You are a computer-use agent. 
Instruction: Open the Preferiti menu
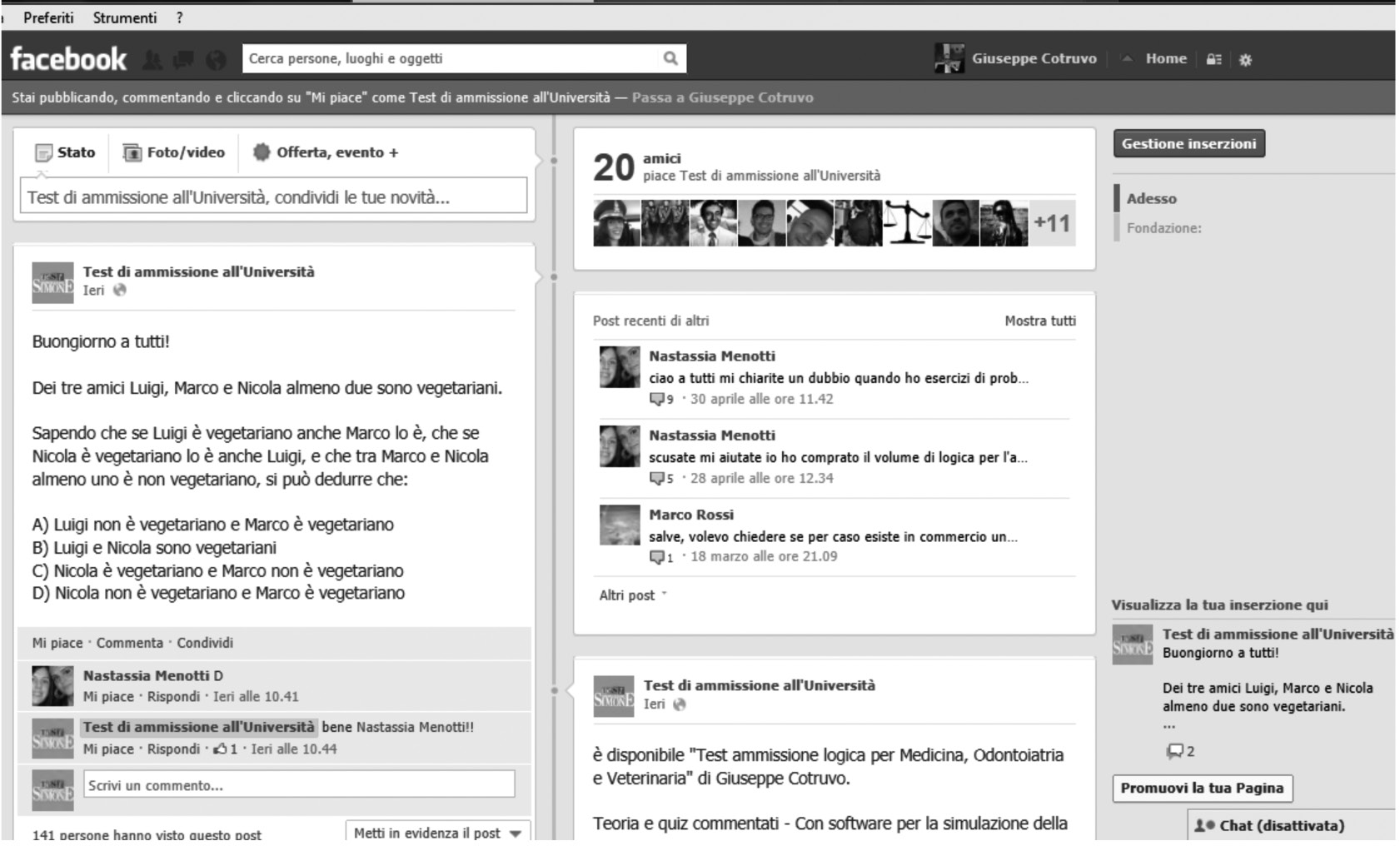coord(48,17)
